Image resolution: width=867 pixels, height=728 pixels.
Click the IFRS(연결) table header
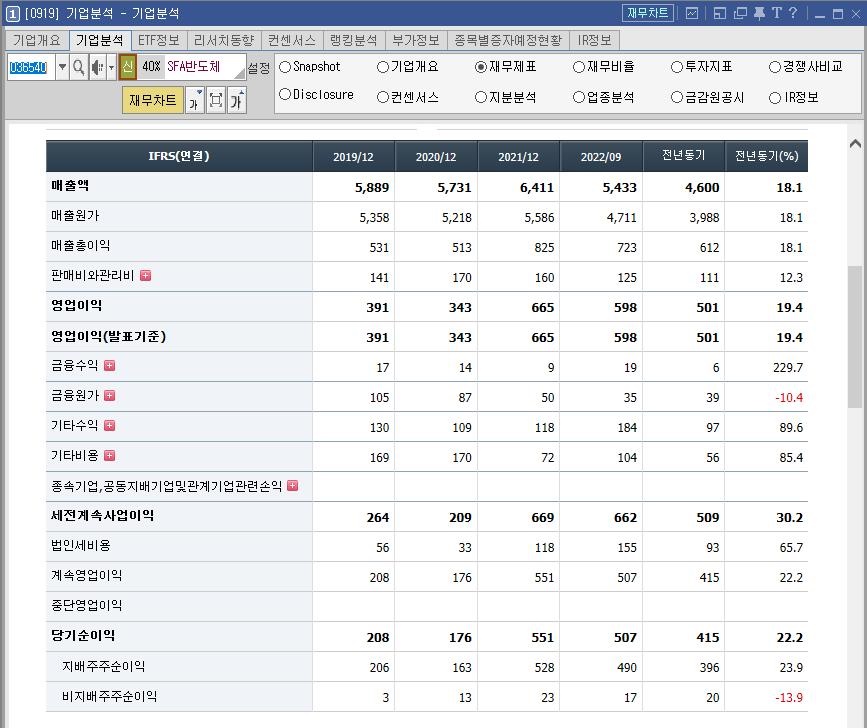[x=179, y=156]
